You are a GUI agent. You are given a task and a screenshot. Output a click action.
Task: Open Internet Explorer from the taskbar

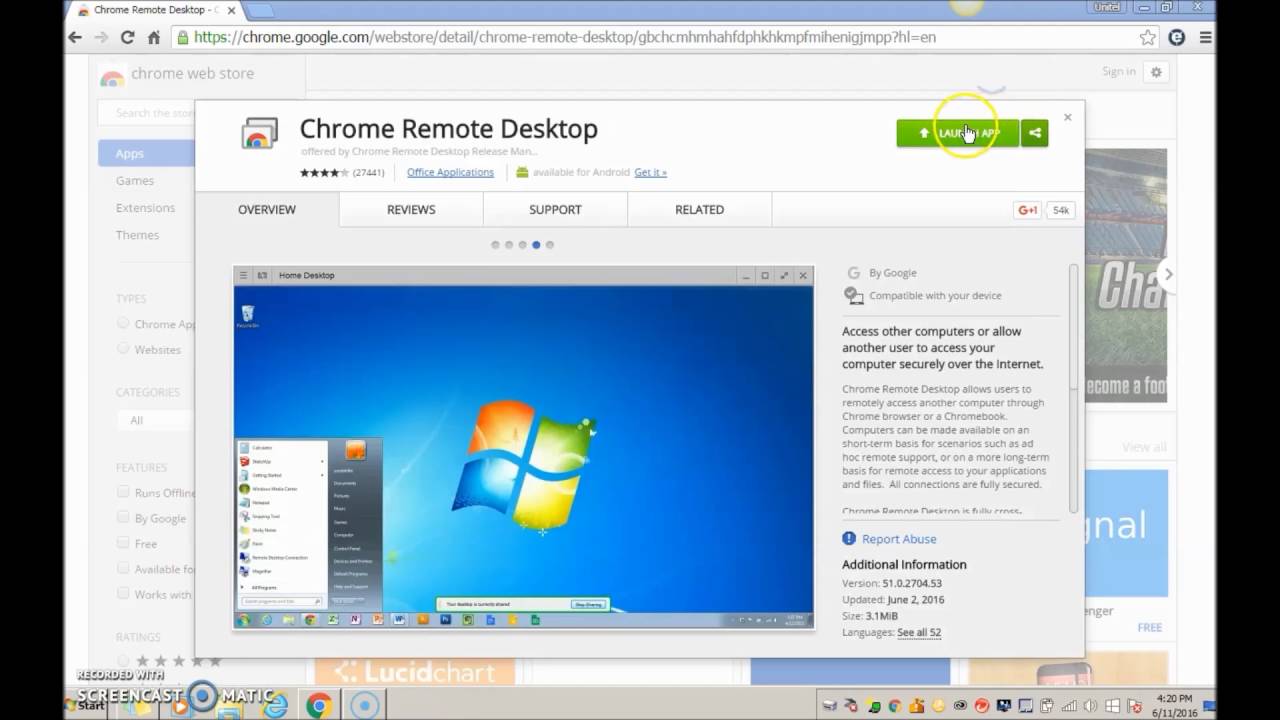(273, 706)
